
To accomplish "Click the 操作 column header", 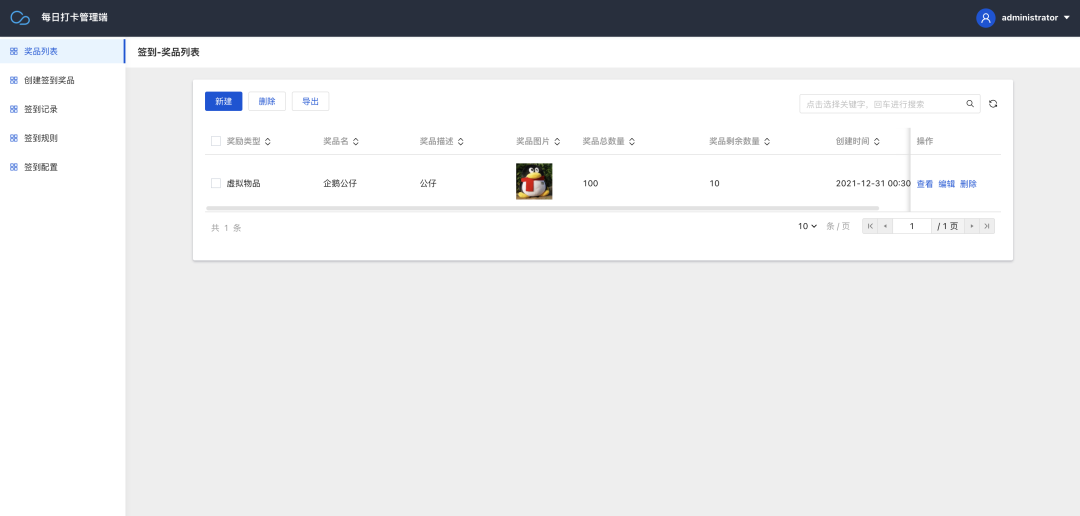I will [x=924, y=141].
